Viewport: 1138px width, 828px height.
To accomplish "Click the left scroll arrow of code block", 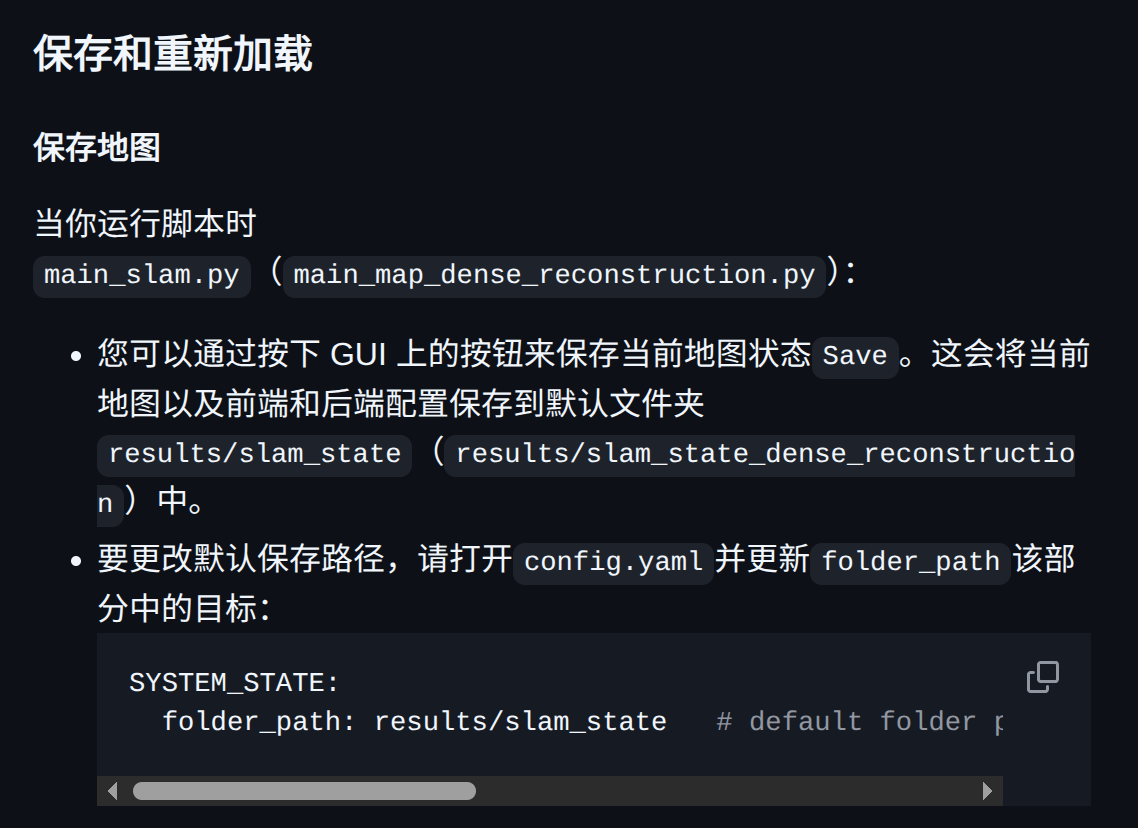I will [x=112, y=791].
